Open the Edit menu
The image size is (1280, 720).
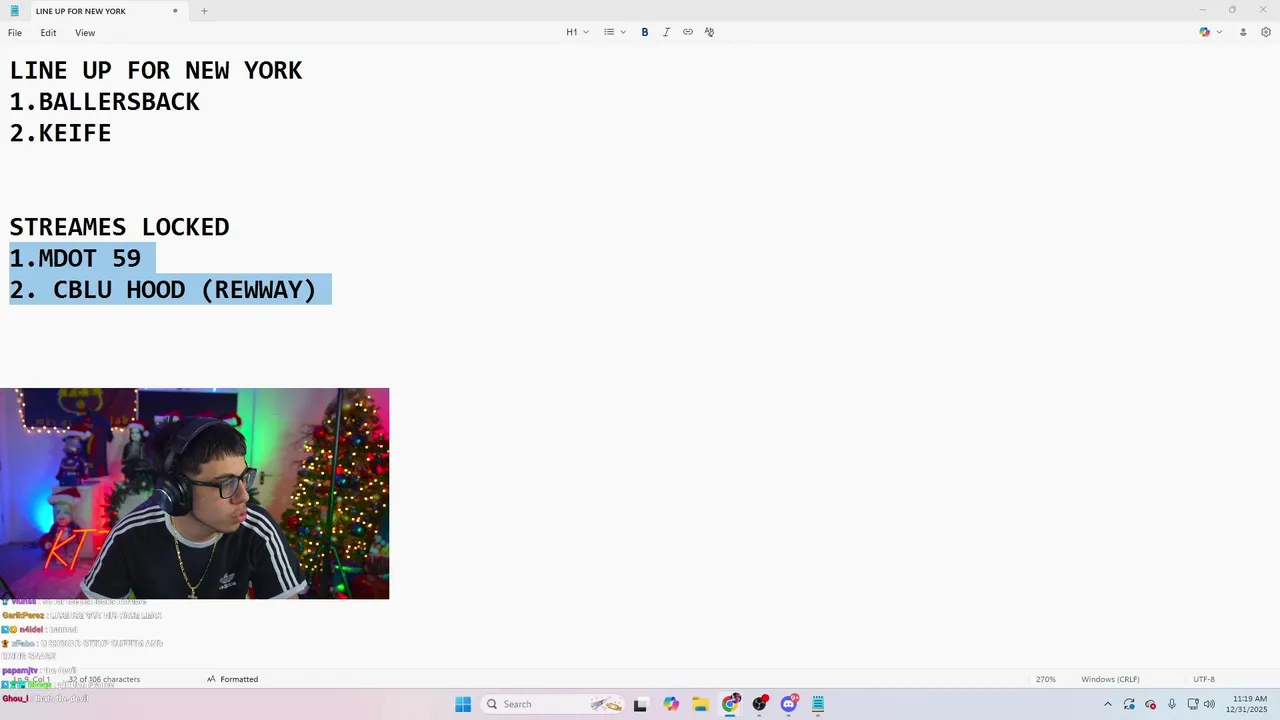point(48,33)
